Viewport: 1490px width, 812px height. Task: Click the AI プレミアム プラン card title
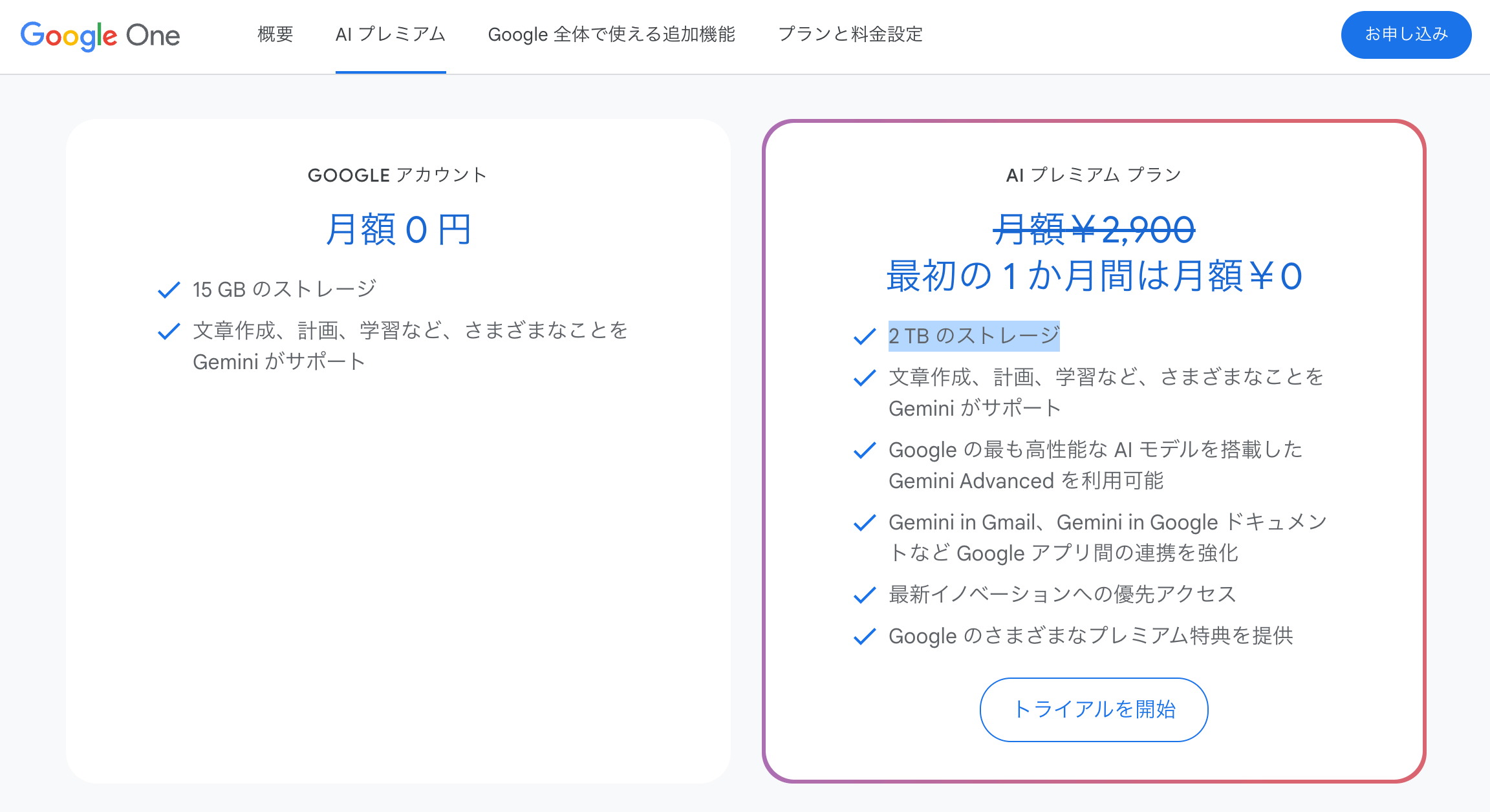(1094, 175)
